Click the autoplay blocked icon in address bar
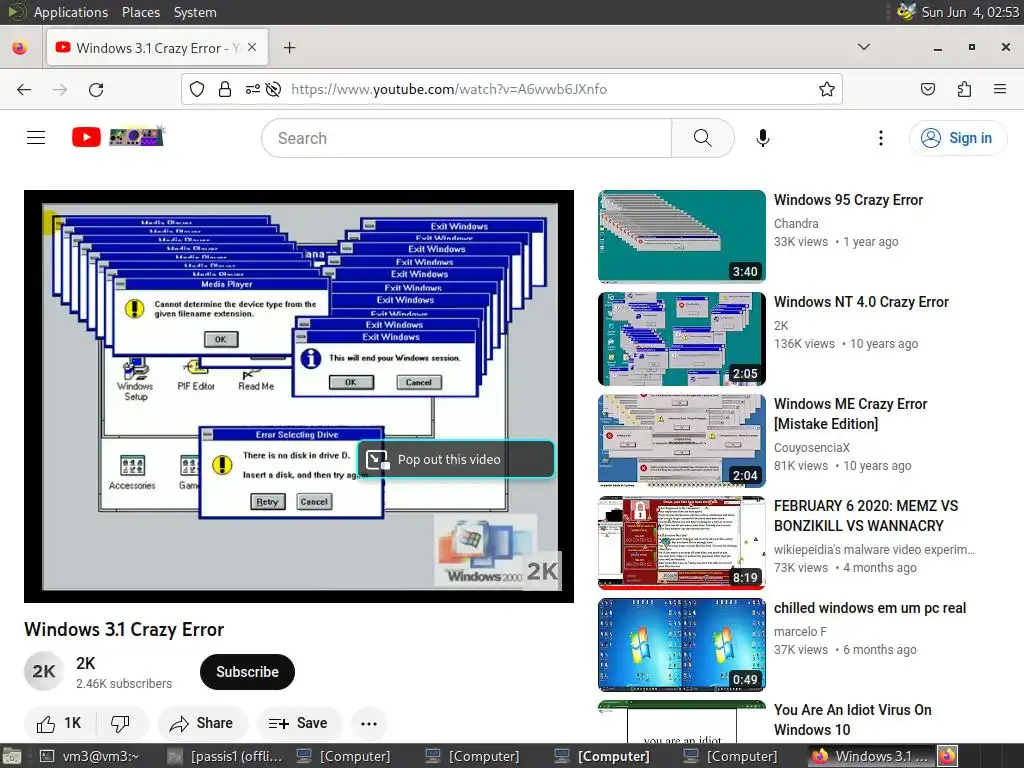1024x768 pixels. point(274,89)
